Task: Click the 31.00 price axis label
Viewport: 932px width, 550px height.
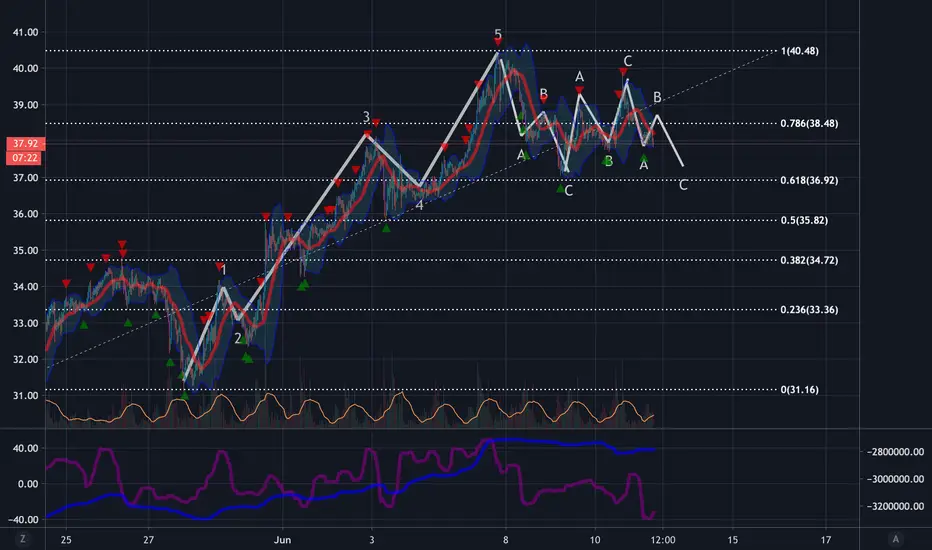Action: [x=26, y=396]
